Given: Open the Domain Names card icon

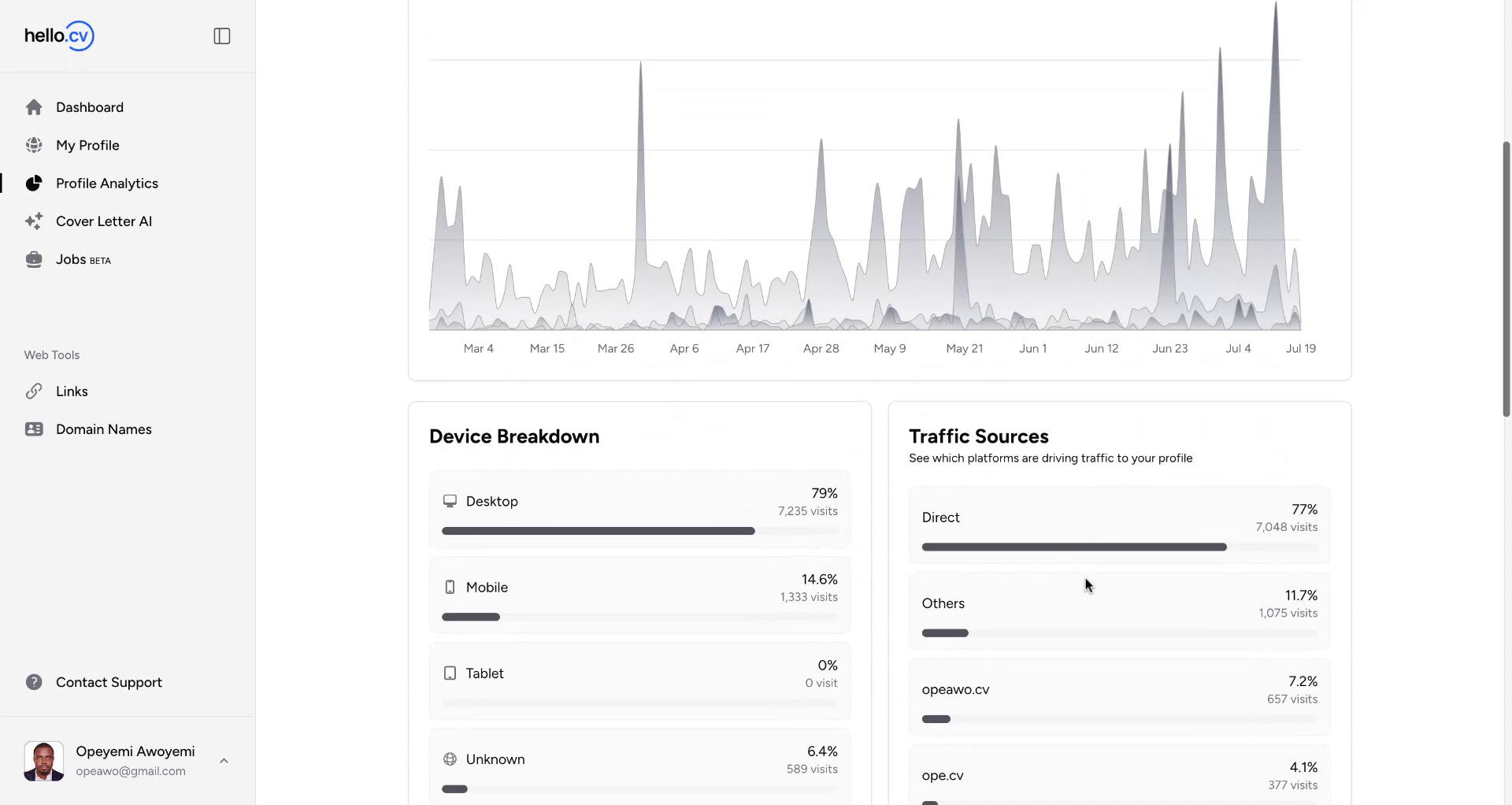Looking at the screenshot, I should (34, 428).
